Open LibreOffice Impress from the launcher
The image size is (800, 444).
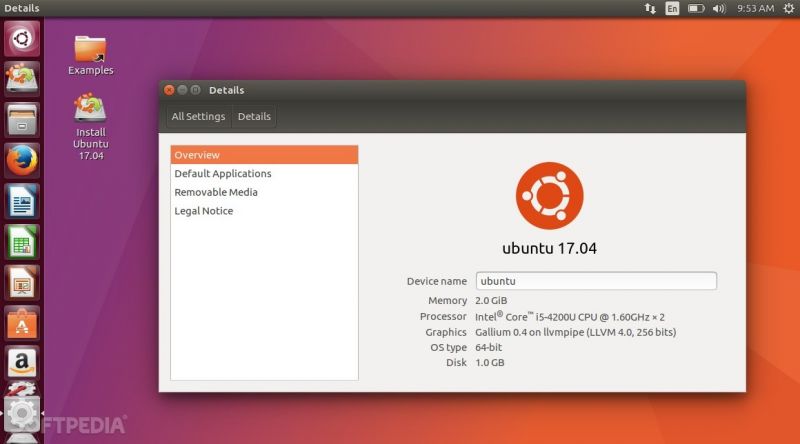coord(22,283)
